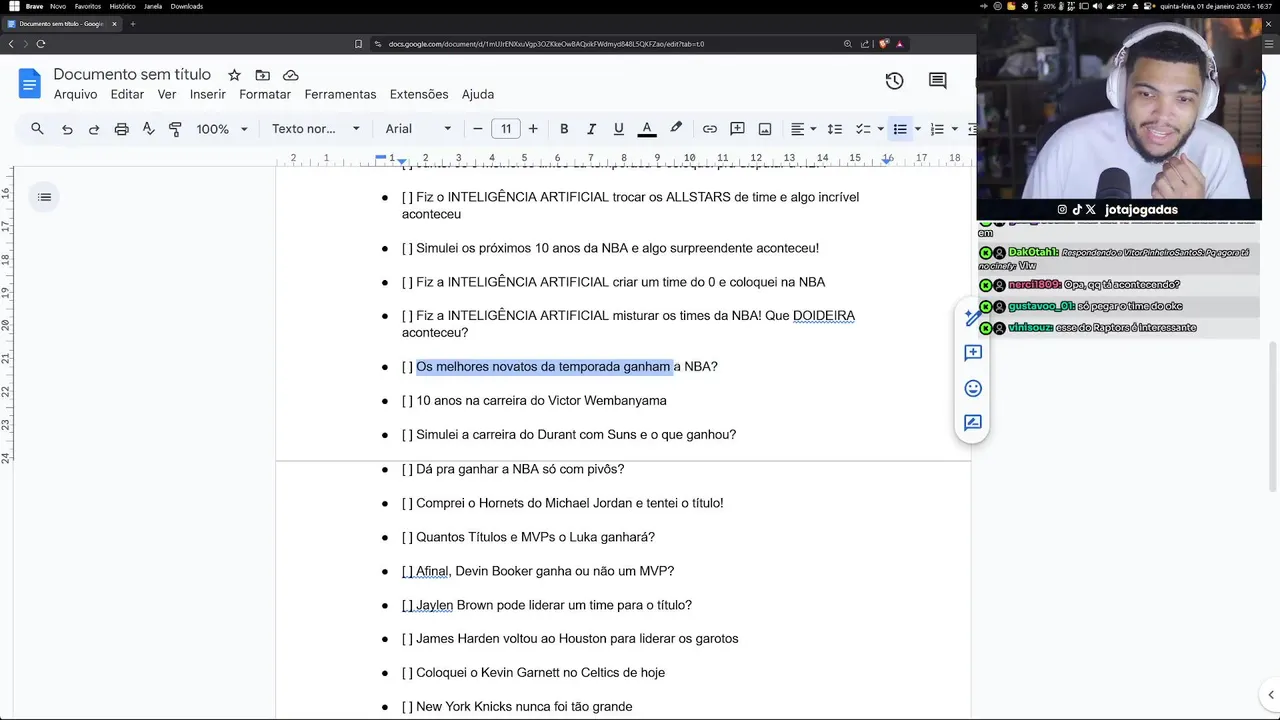Star the document with the star icon
Image resolution: width=1280 pixels, height=720 pixels.
tap(234, 75)
